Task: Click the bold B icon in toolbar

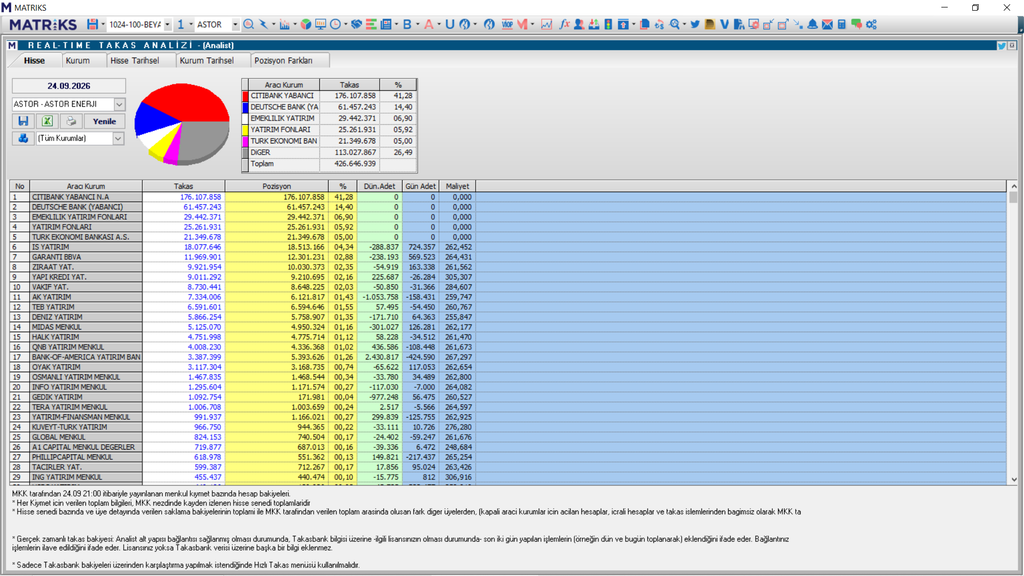Action: (x=407, y=24)
